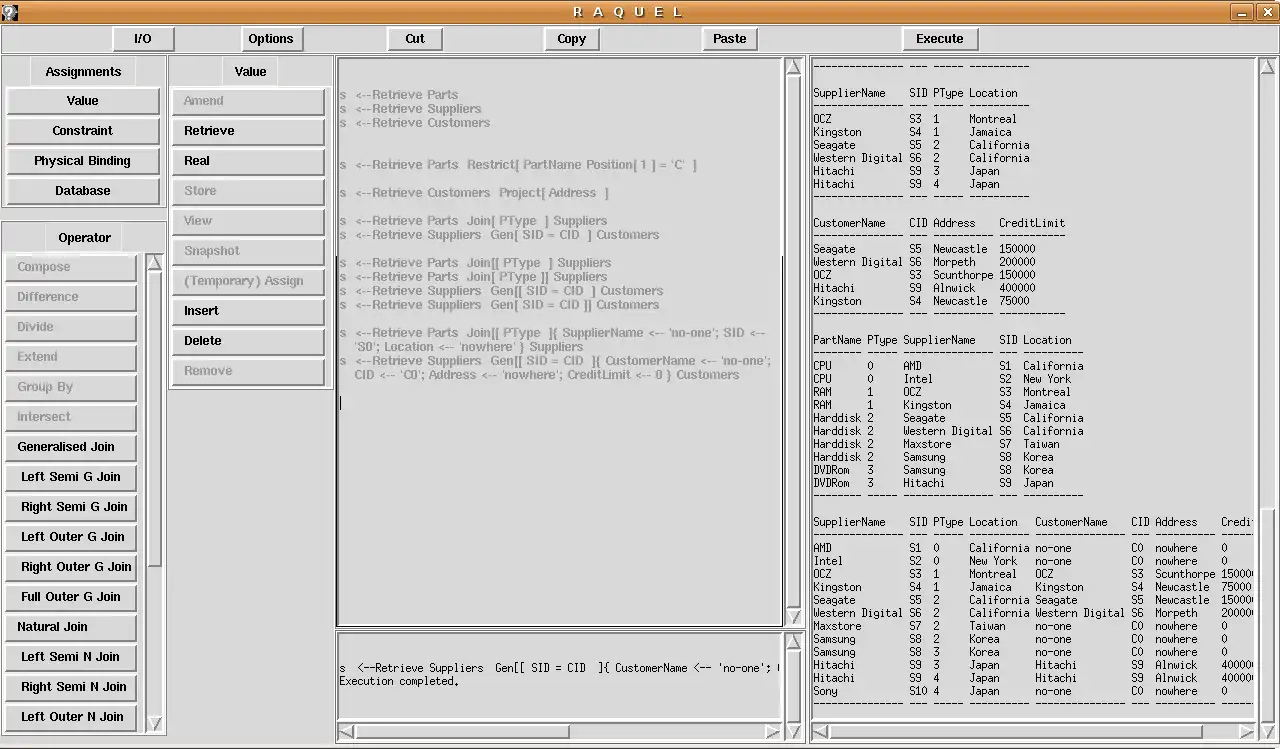Click the disabled Amend button
Viewport: 1280px width, 749px height.
click(x=248, y=101)
